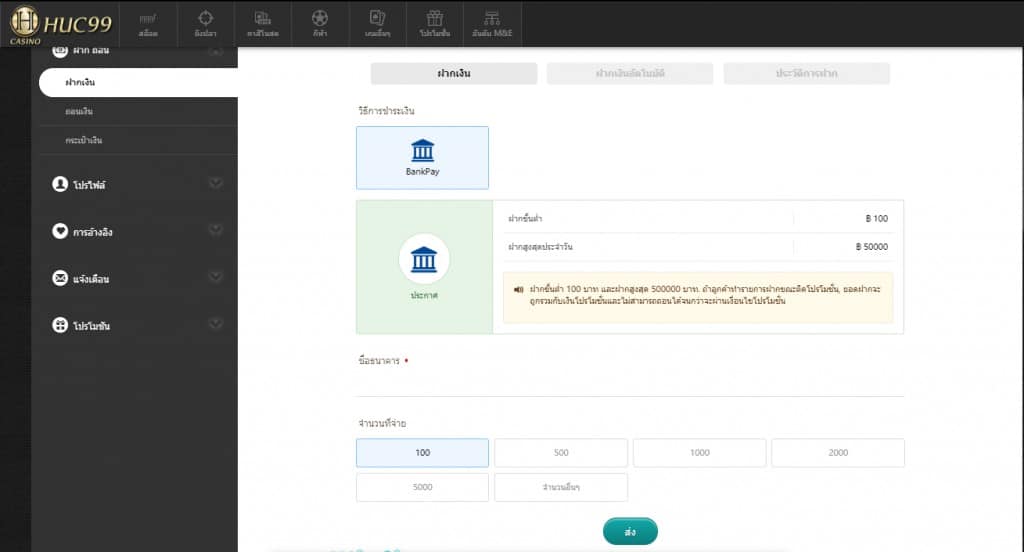Click the referral (การอ้างอิง) heart icon

pyautogui.click(x=60, y=231)
